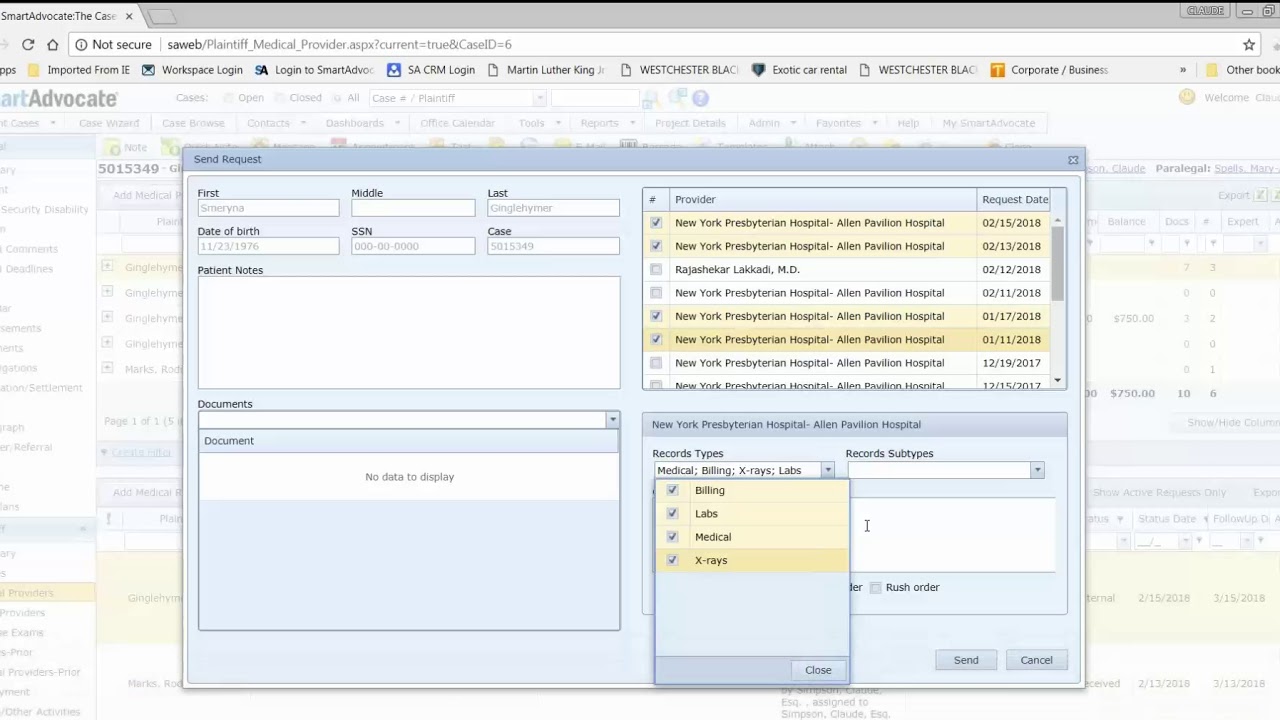Uncheck the 01/17/2018 provider row checkbox

(656, 316)
